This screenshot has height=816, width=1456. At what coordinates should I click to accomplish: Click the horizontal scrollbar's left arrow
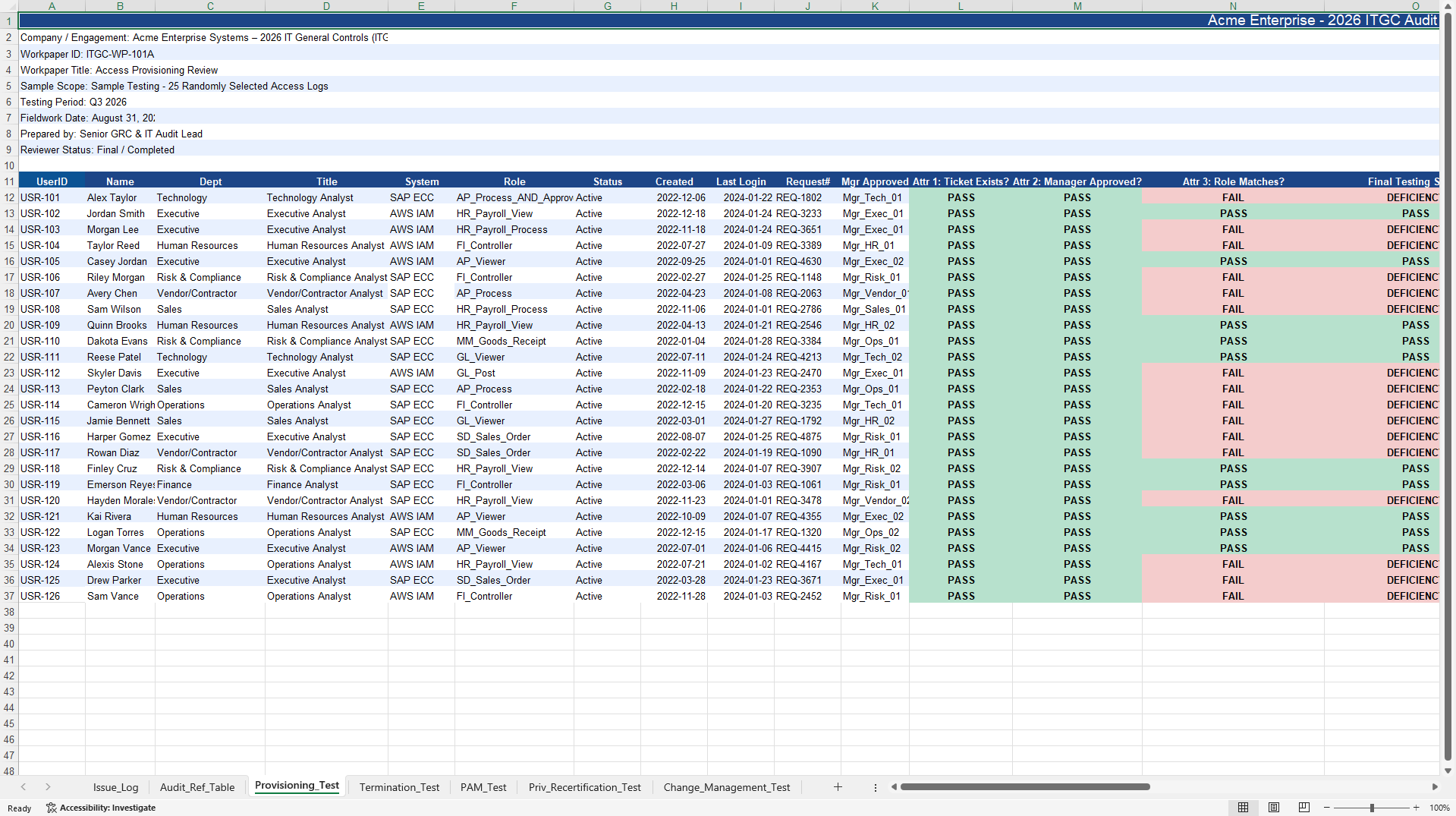click(x=894, y=787)
